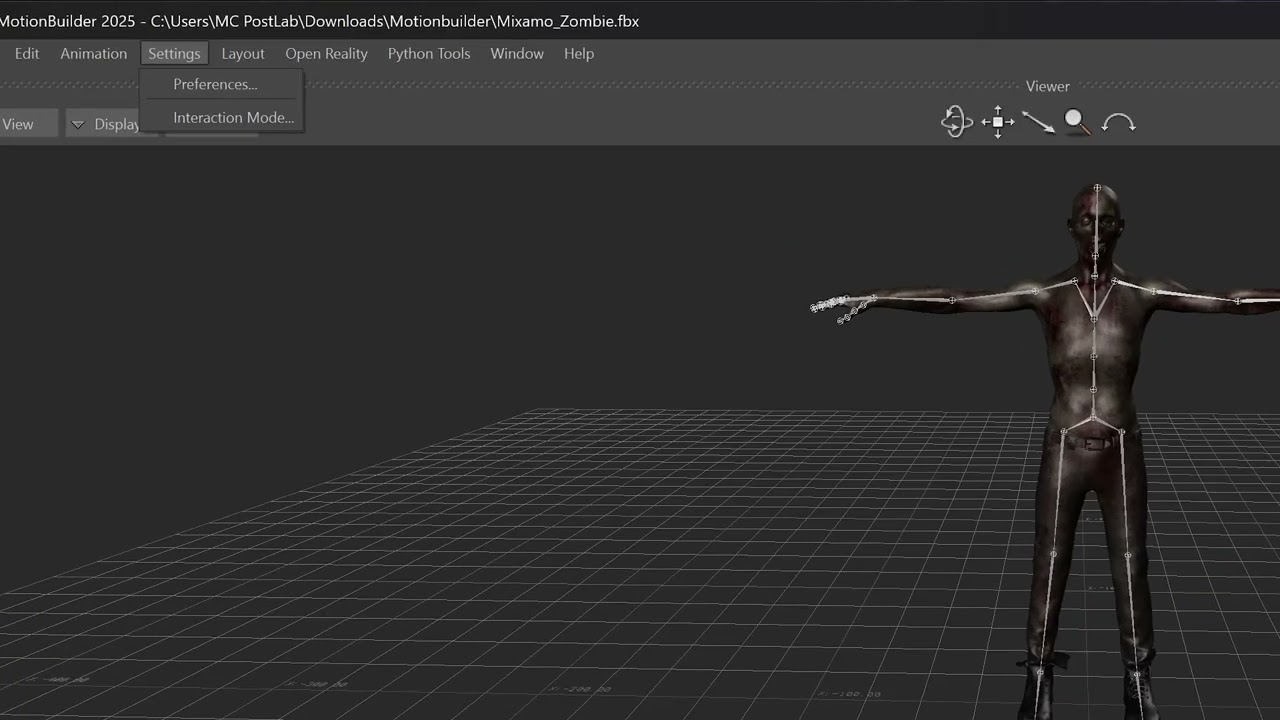
Task: Close the open Settings menu
Action: pyautogui.click(x=174, y=54)
